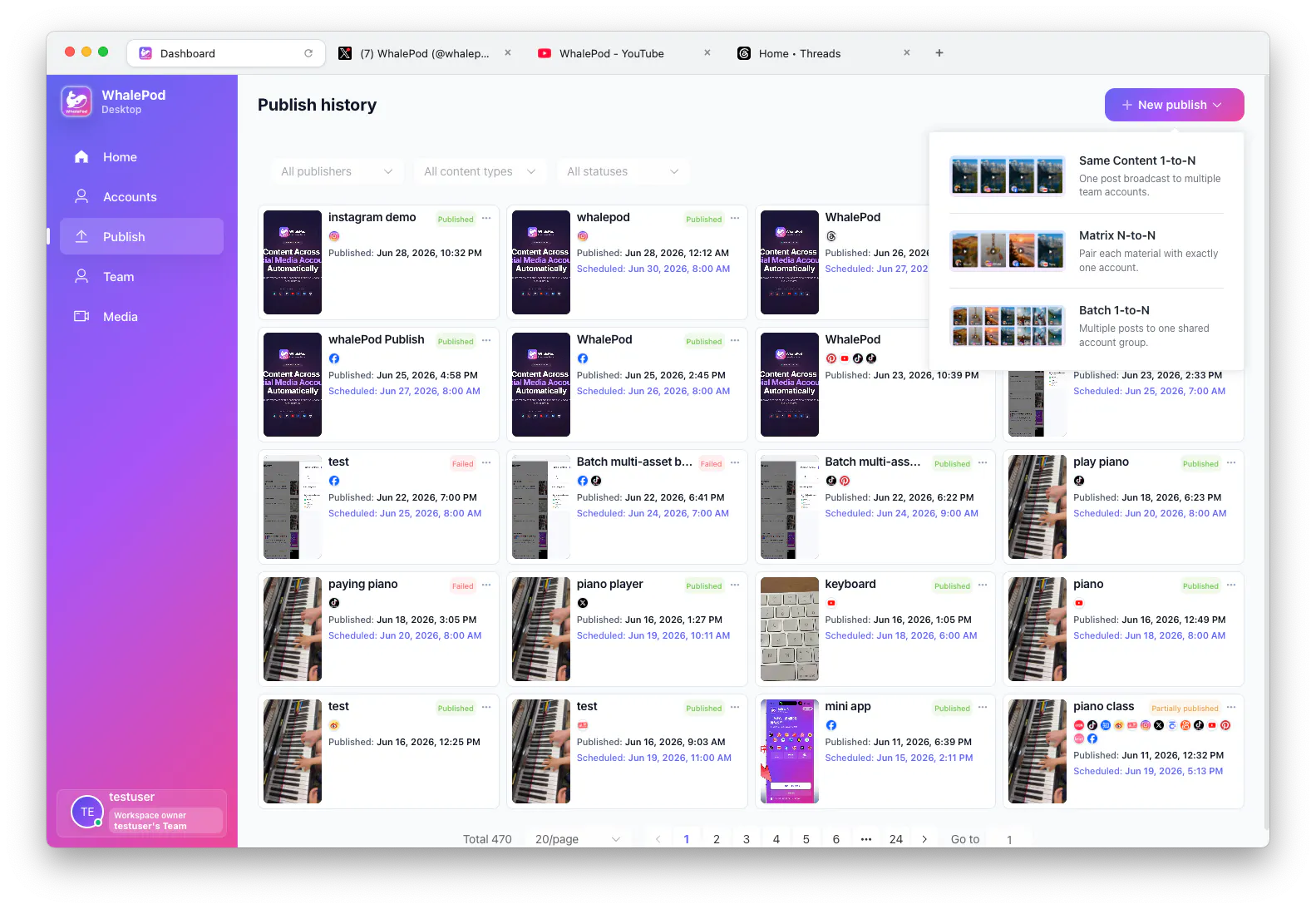This screenshot has height=909, width=1316.
Task: Click the WhalePod logo icon
Action: 76,101
